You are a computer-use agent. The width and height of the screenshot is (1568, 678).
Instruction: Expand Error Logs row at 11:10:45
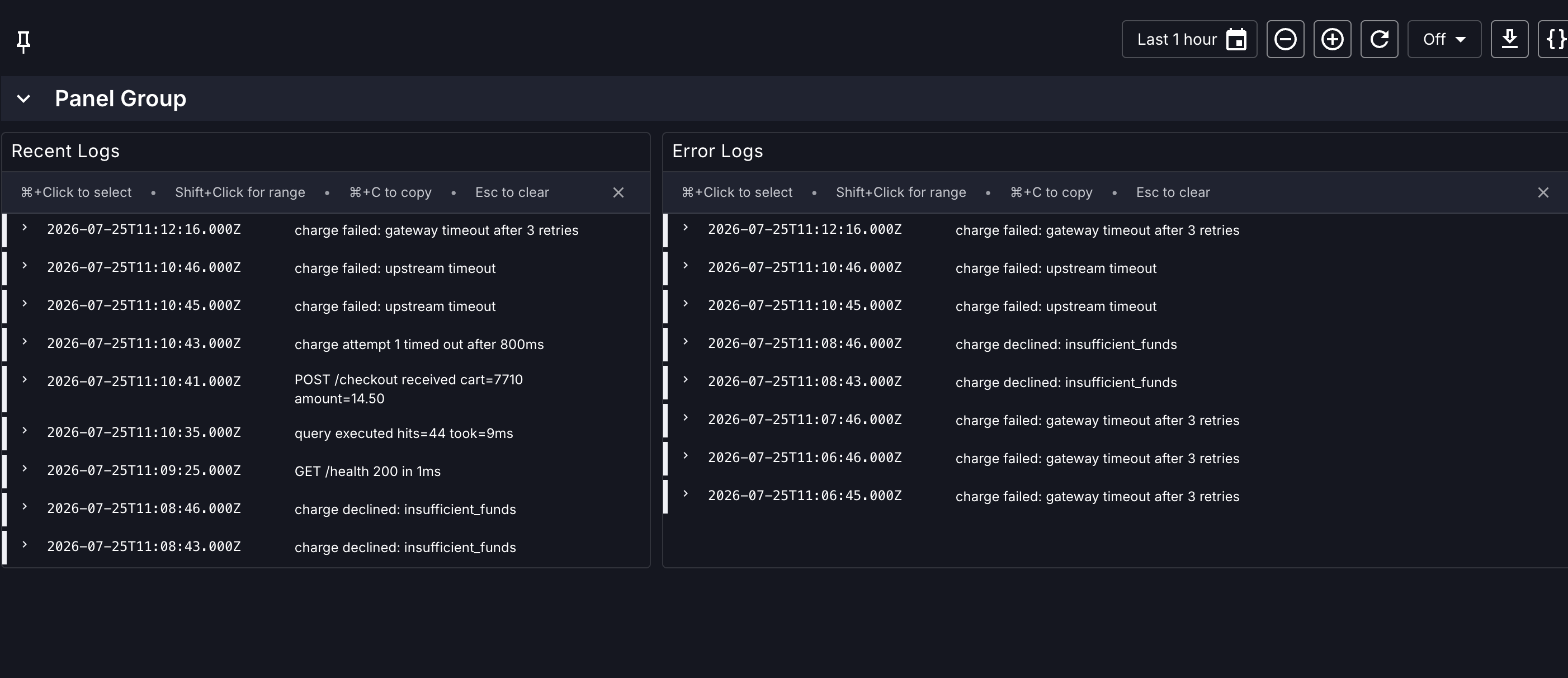click(686, 304)
